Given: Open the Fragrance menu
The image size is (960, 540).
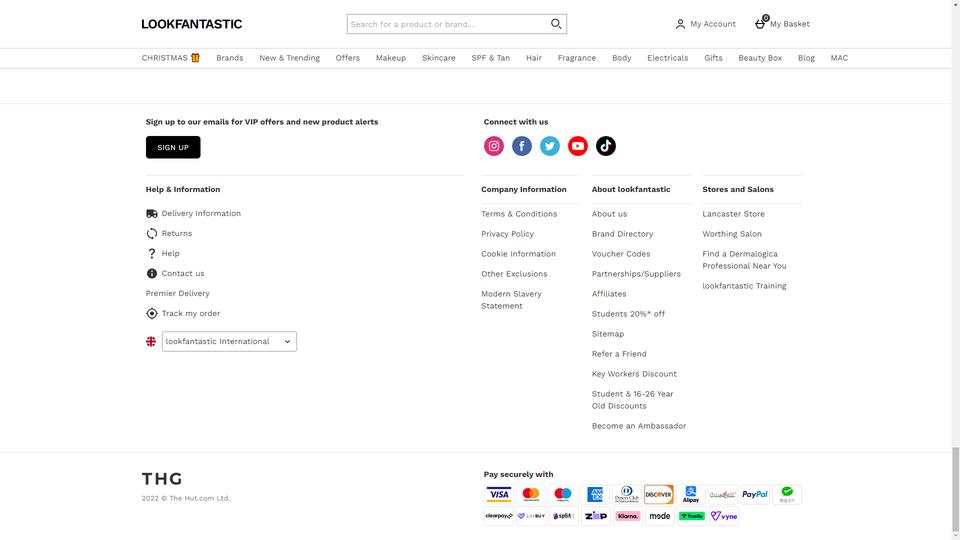Looking at the screenshot, I should pyautogui.click(x=576, y=58).
